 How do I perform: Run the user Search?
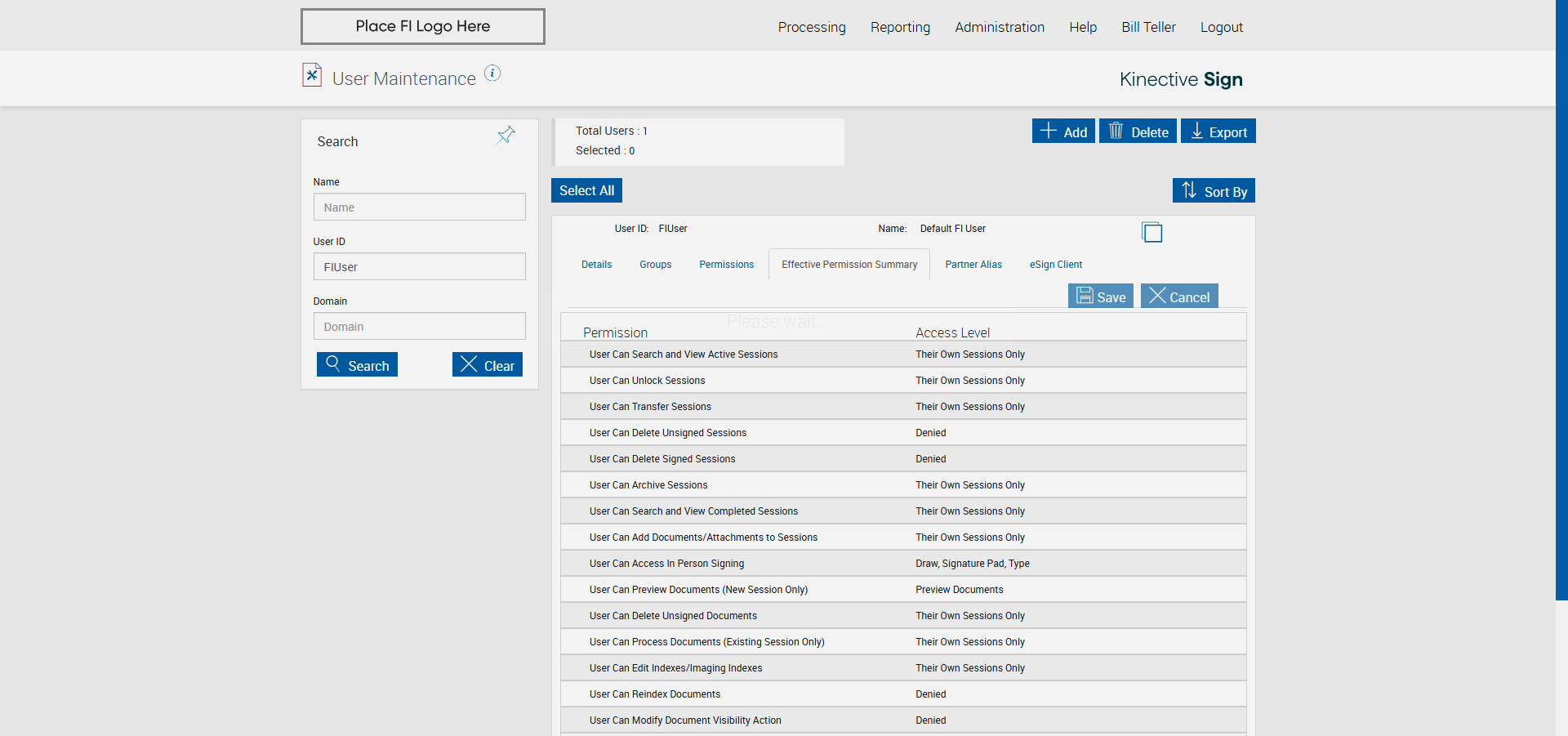[357, 365]
